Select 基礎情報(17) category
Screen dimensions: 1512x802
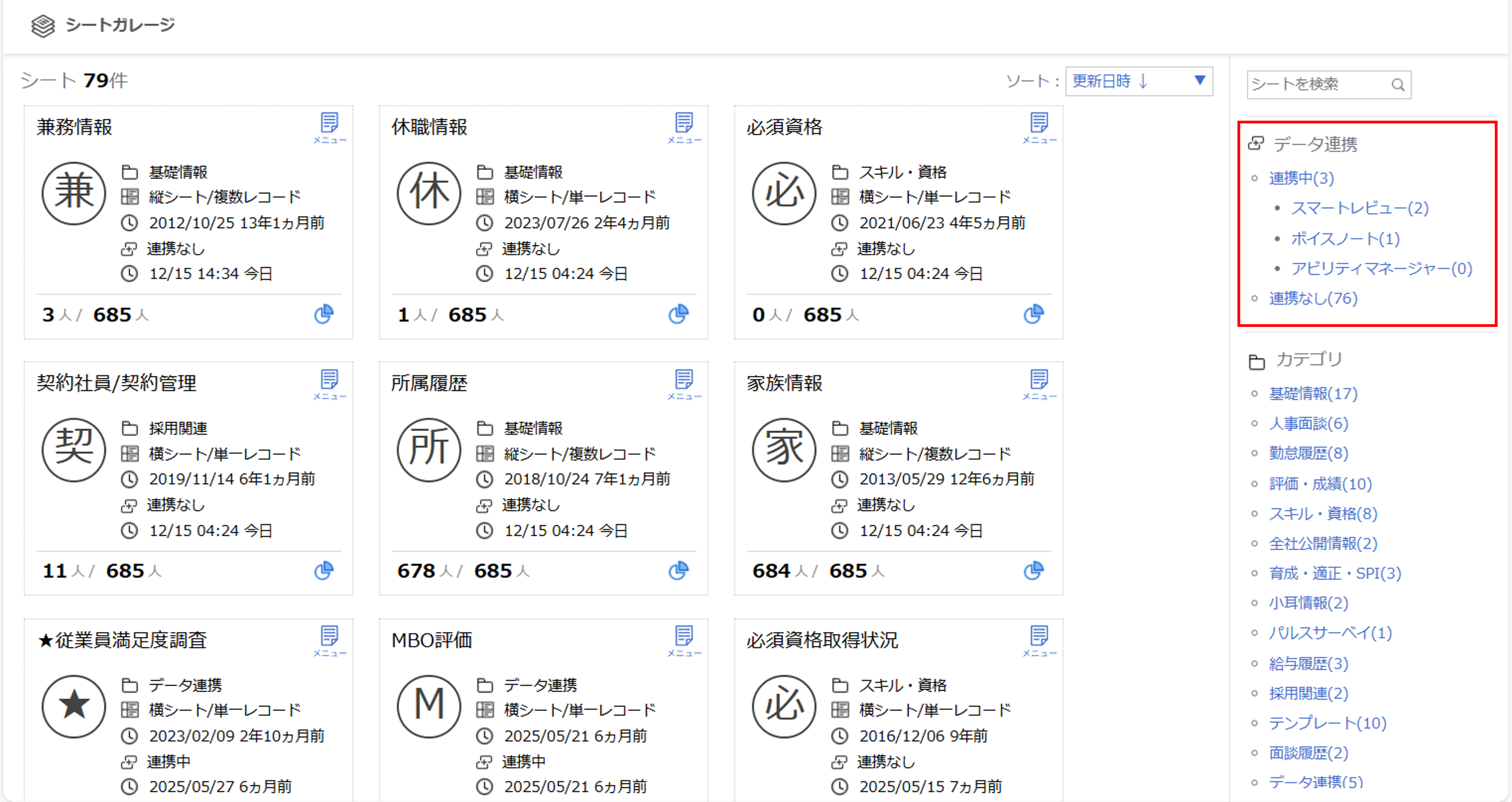pyautogui.click(x=1313, y=393)
